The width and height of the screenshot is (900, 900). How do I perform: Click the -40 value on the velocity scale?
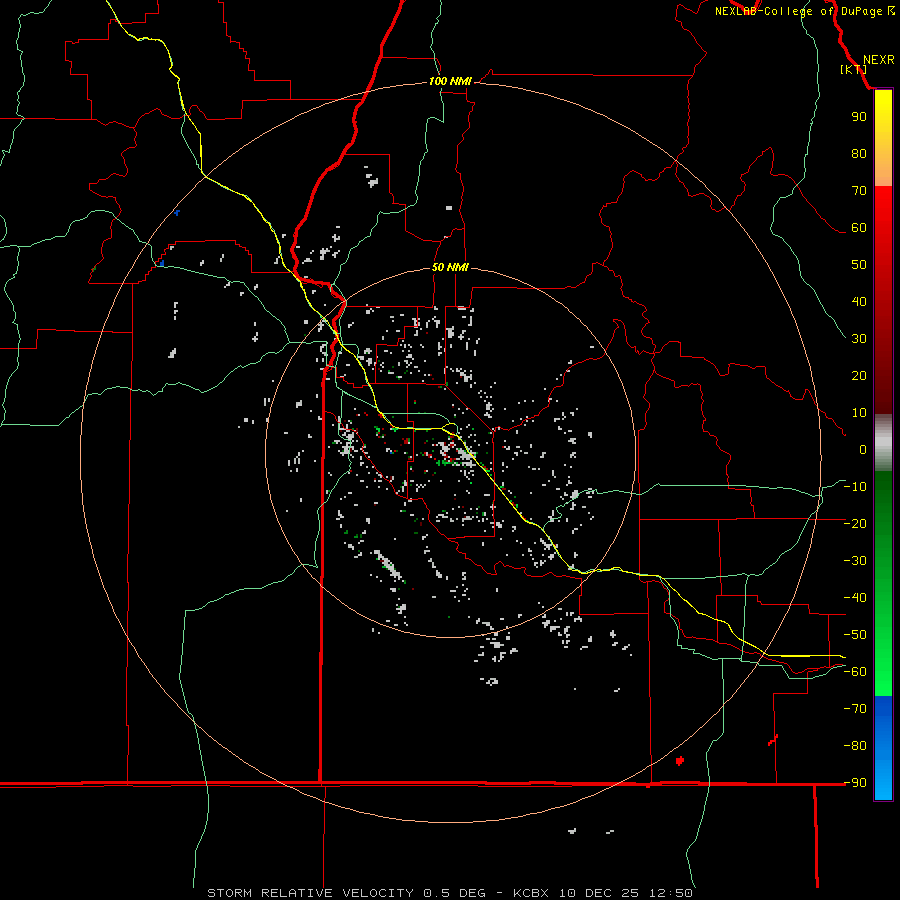[855, 598]
